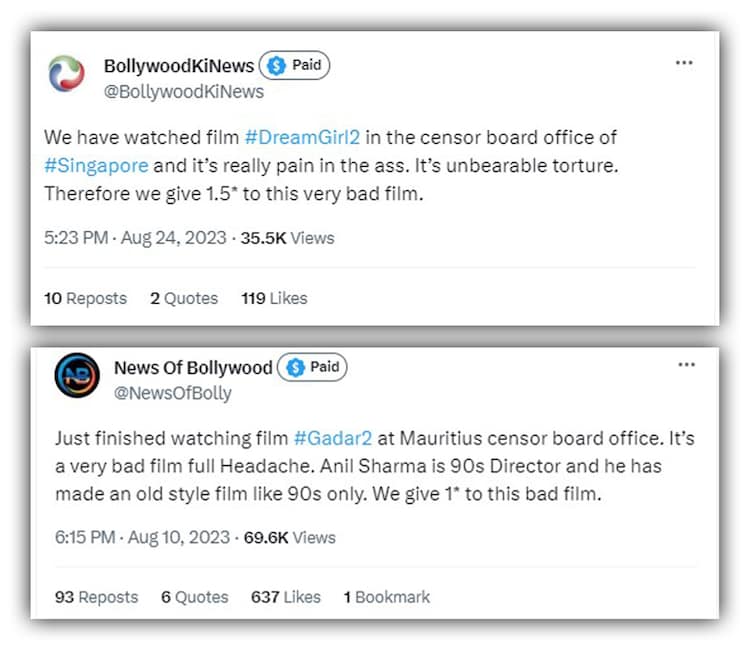View the 93 Reposts list
This screenshot has height=651, width=750.
pos(96,597)
